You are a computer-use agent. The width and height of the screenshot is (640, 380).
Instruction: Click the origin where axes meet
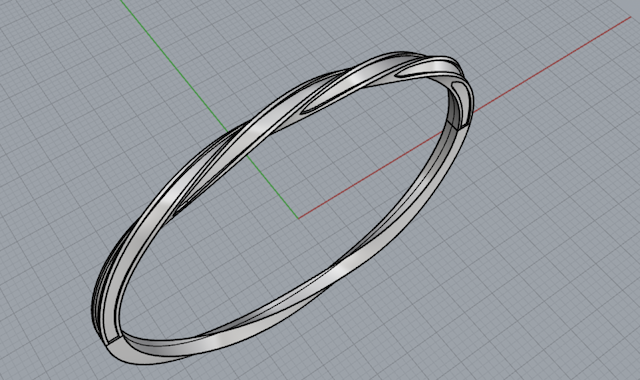coord(298,218)
